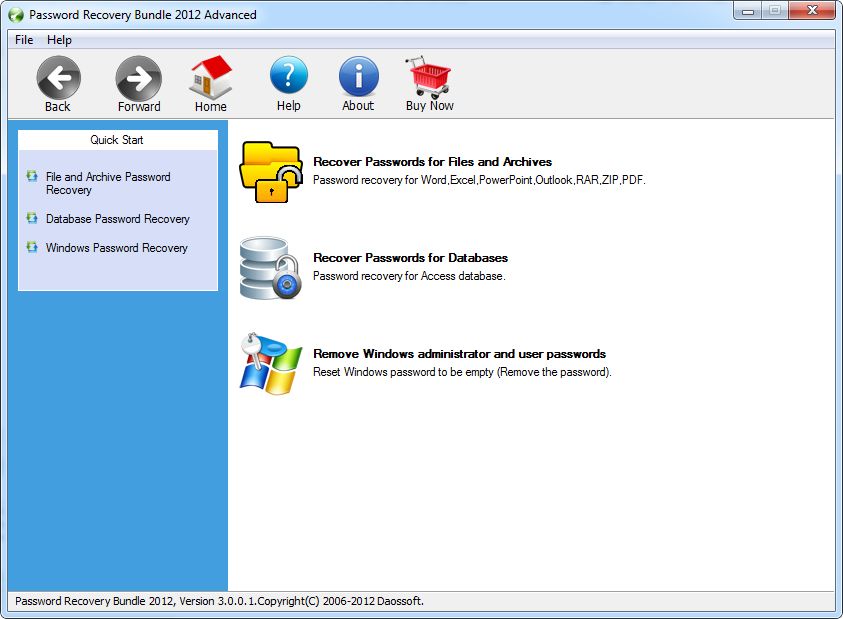Click the Quick Start panel header
The image size is (843, 619).
tap(117, 140)
